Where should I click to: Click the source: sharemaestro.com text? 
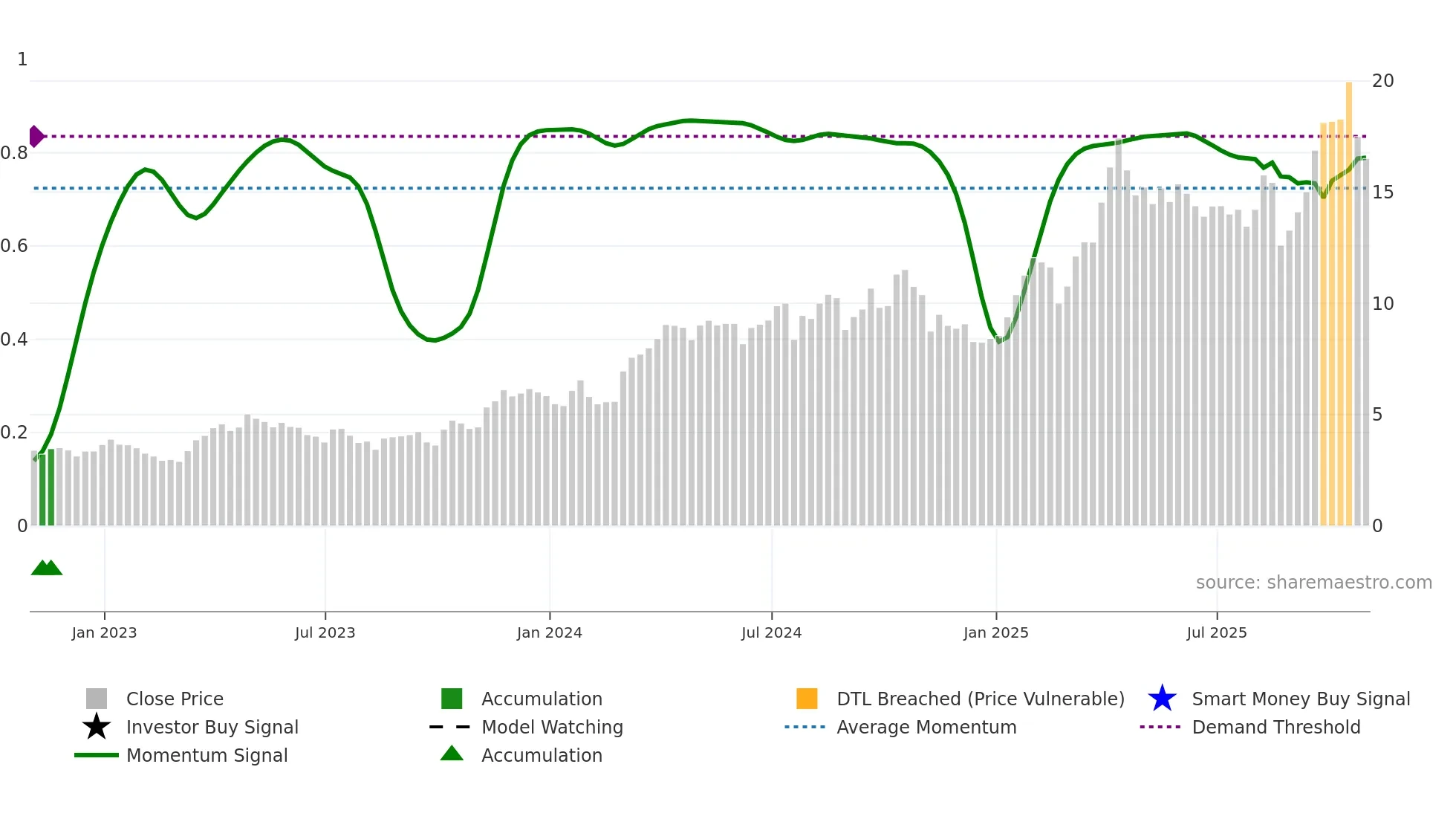(x=1313, y=582)
